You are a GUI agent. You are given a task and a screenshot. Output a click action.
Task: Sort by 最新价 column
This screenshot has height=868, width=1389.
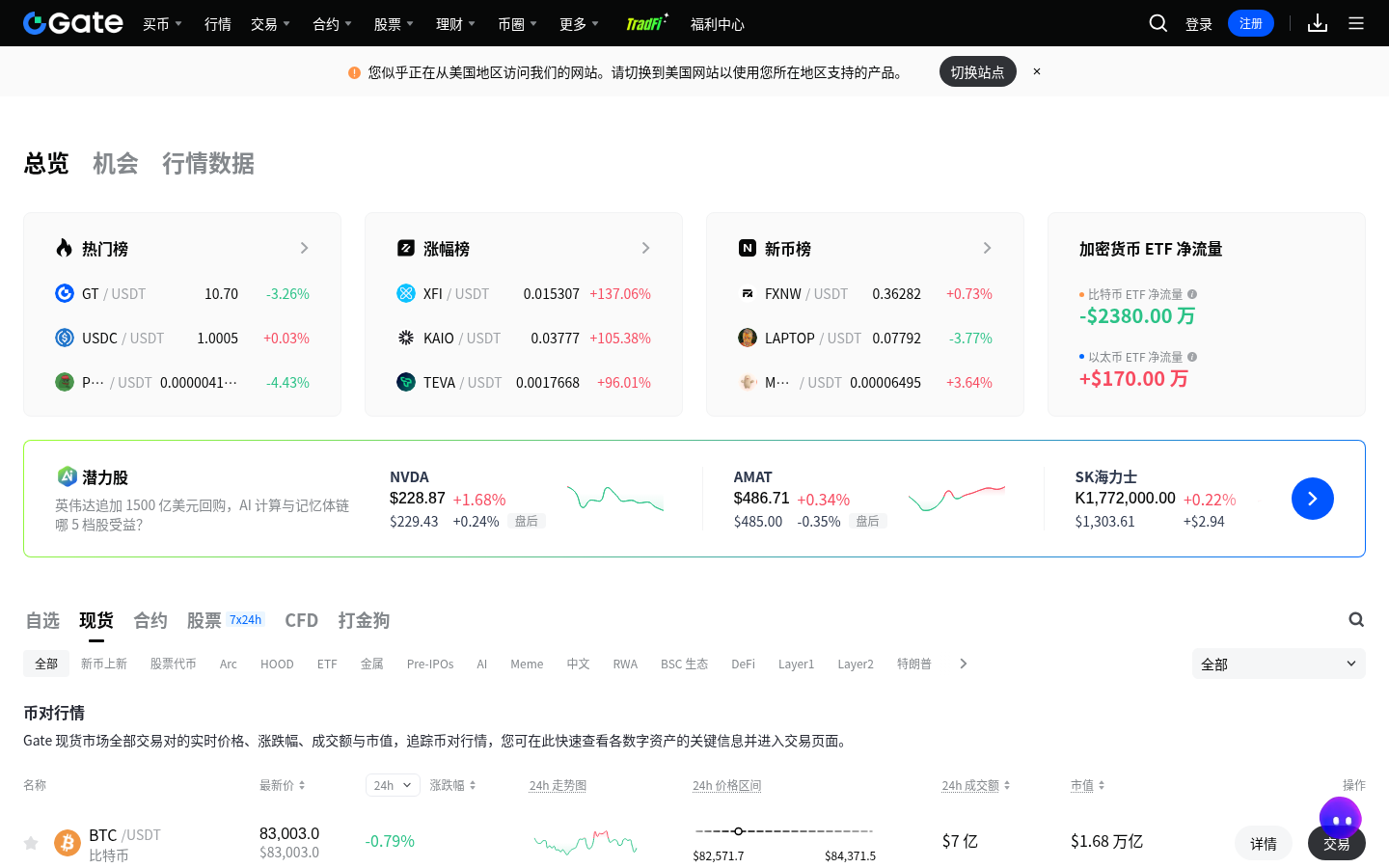point(283,785)
